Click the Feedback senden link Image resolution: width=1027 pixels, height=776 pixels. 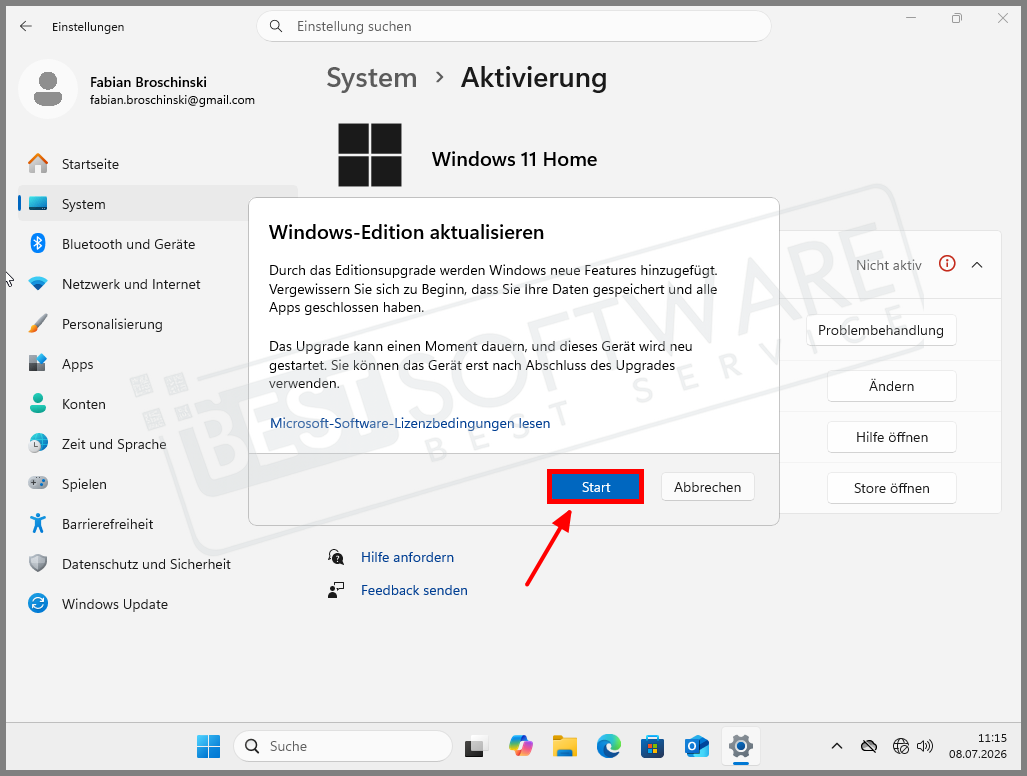414,591
